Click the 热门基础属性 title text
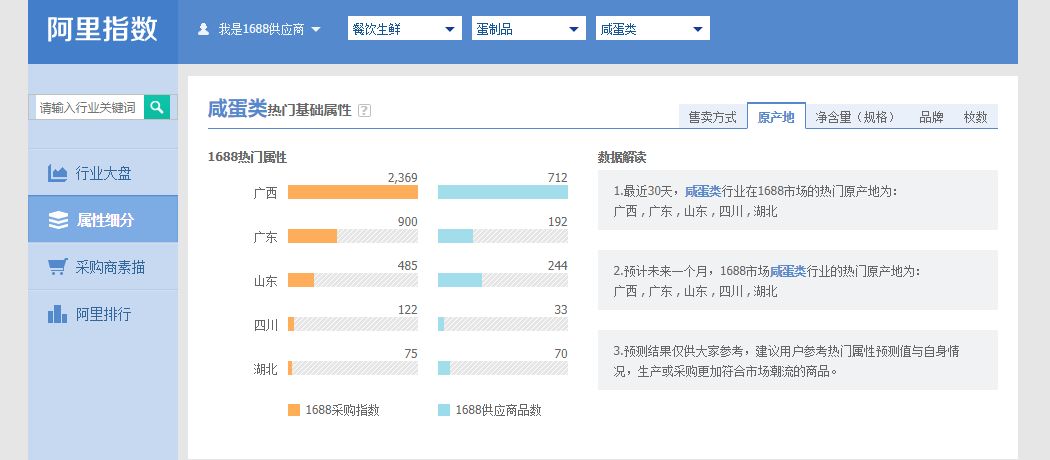 coord(309,110)
